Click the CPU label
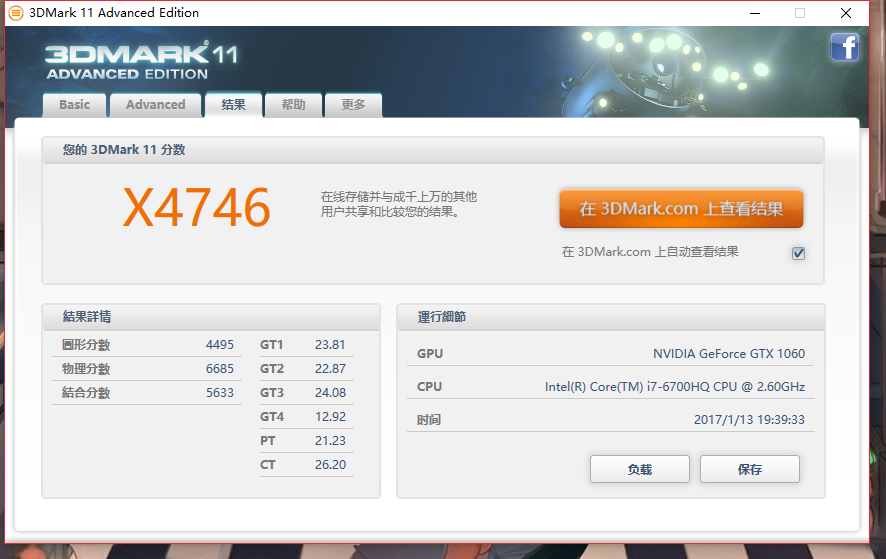The image size is (886, 559). point(429,387)
